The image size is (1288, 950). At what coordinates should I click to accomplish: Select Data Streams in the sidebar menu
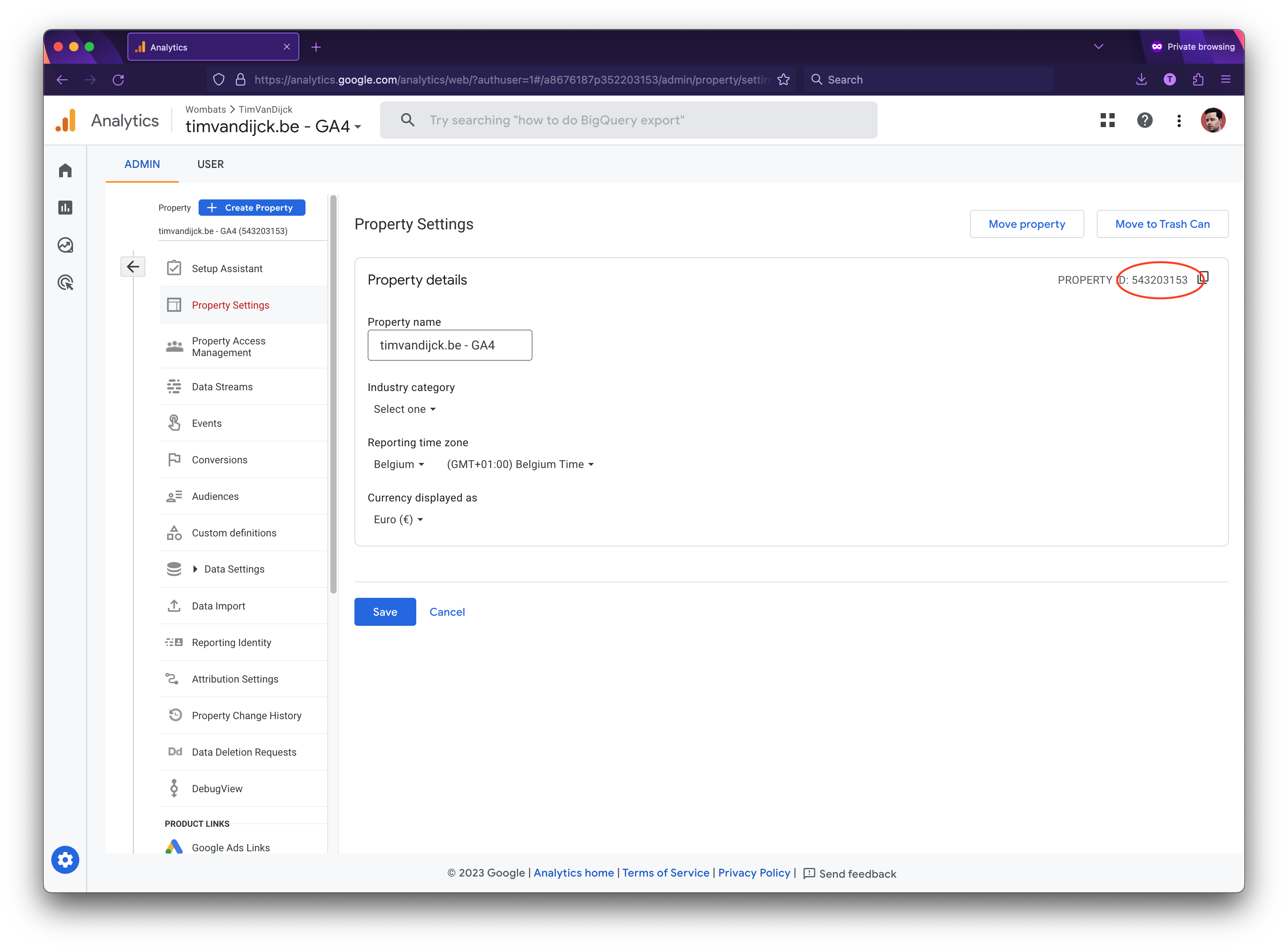222,386
